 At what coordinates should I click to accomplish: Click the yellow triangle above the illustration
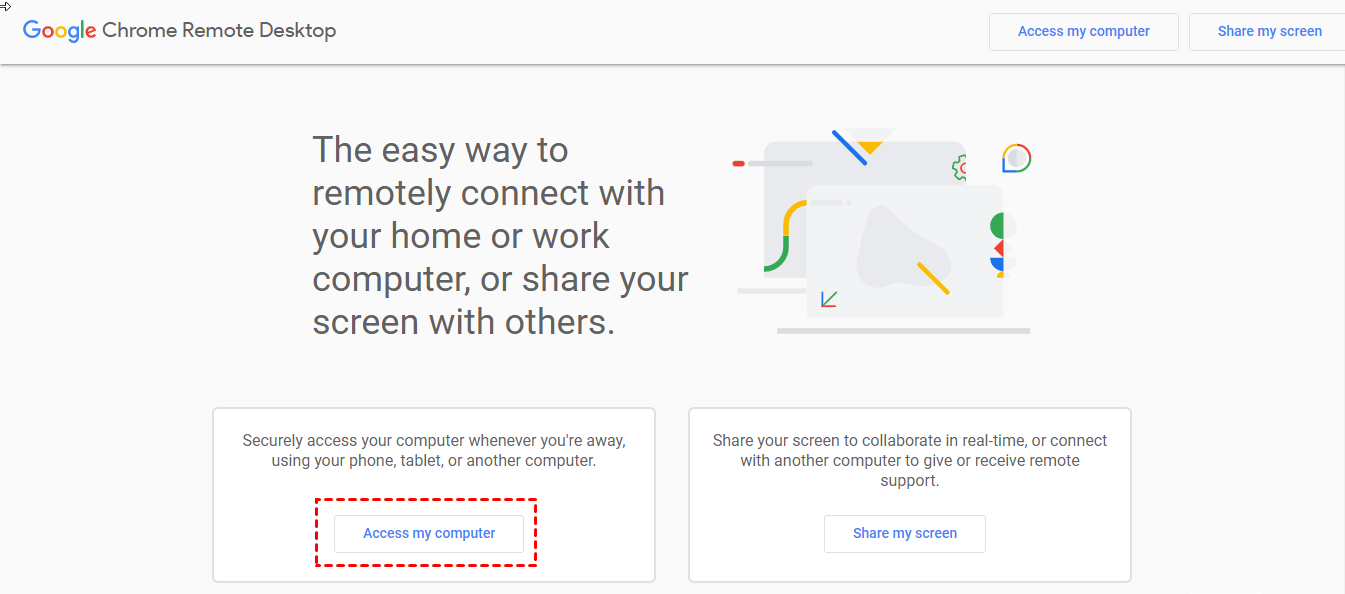click(871, 146)
